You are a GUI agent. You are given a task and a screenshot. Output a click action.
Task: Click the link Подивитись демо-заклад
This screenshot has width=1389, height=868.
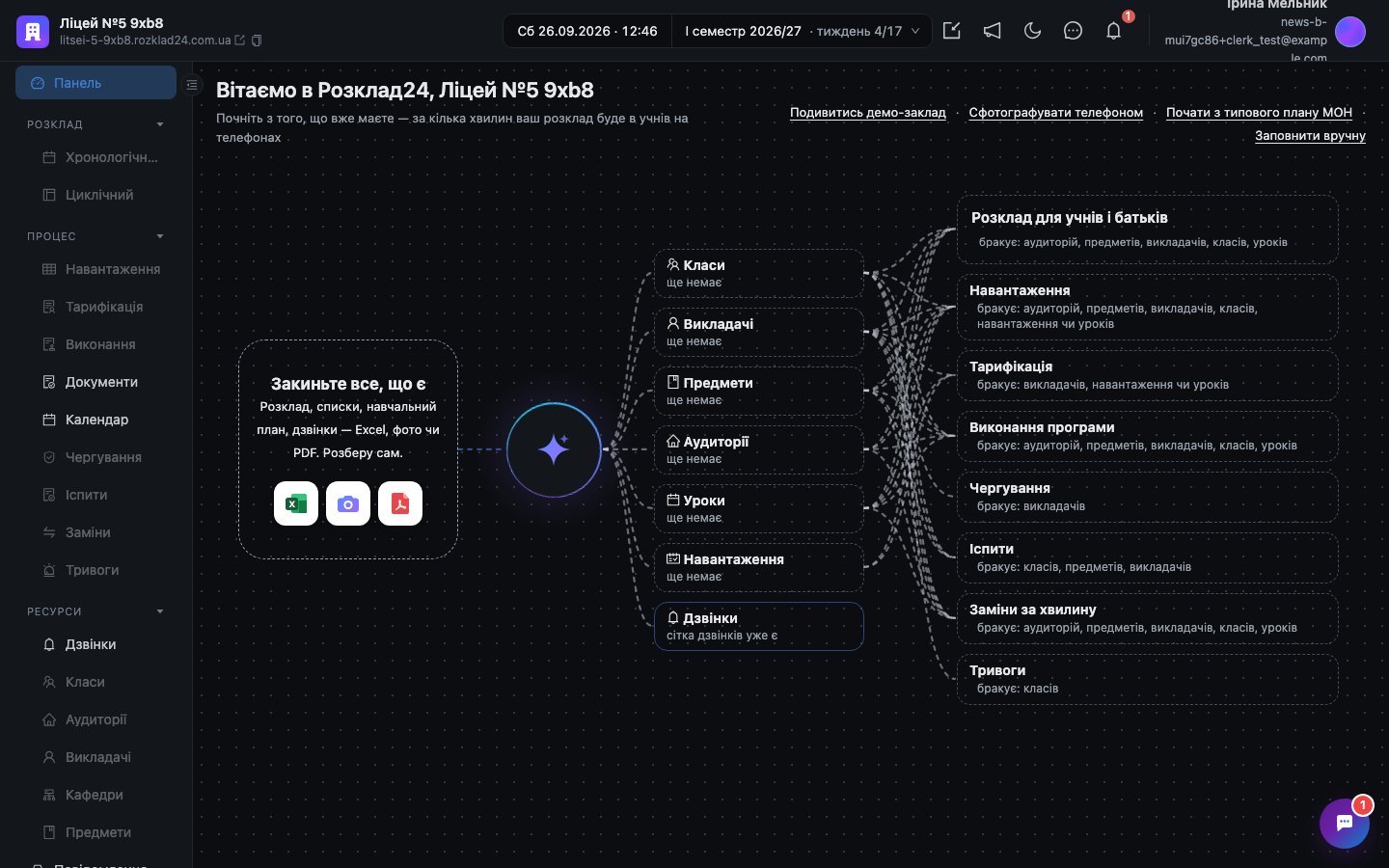[868, 113]
